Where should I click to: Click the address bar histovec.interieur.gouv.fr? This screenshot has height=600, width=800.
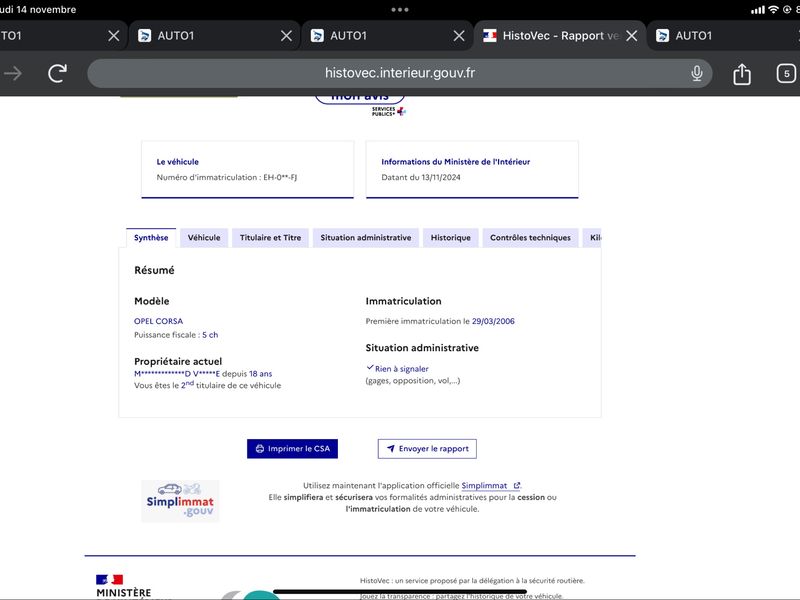coord(399,73)
